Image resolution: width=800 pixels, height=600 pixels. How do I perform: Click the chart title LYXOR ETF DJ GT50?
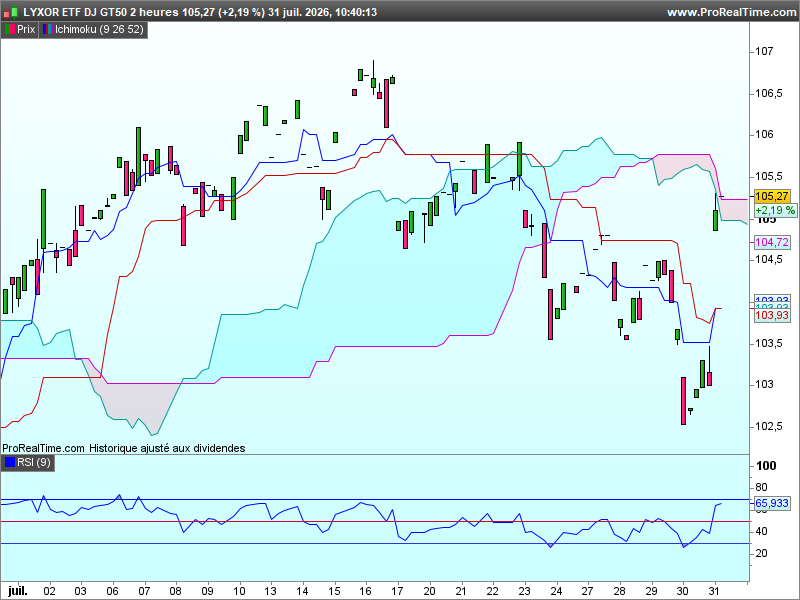click(74, 12)
